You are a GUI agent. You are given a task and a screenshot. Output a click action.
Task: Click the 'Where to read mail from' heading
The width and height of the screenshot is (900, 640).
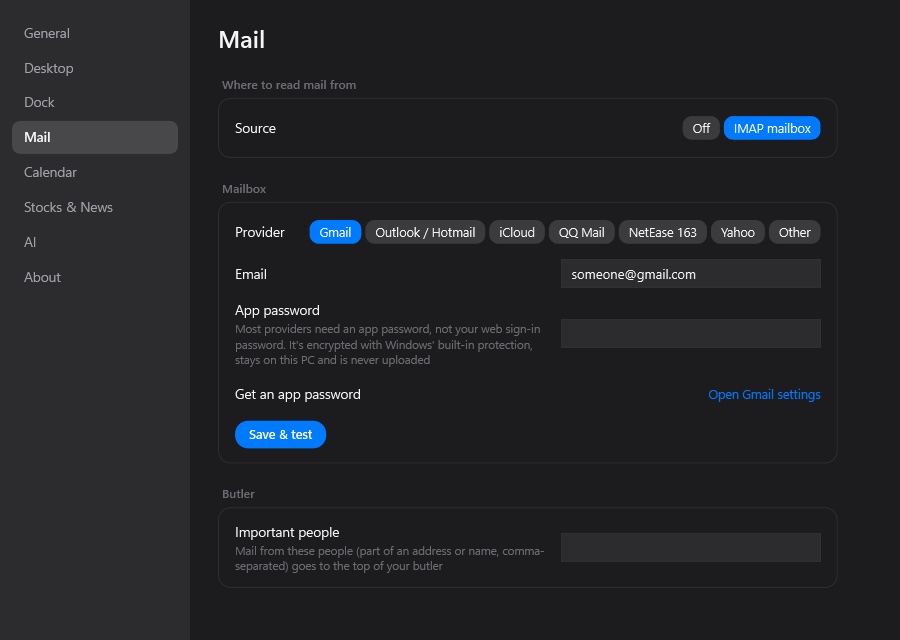point(289,85)
